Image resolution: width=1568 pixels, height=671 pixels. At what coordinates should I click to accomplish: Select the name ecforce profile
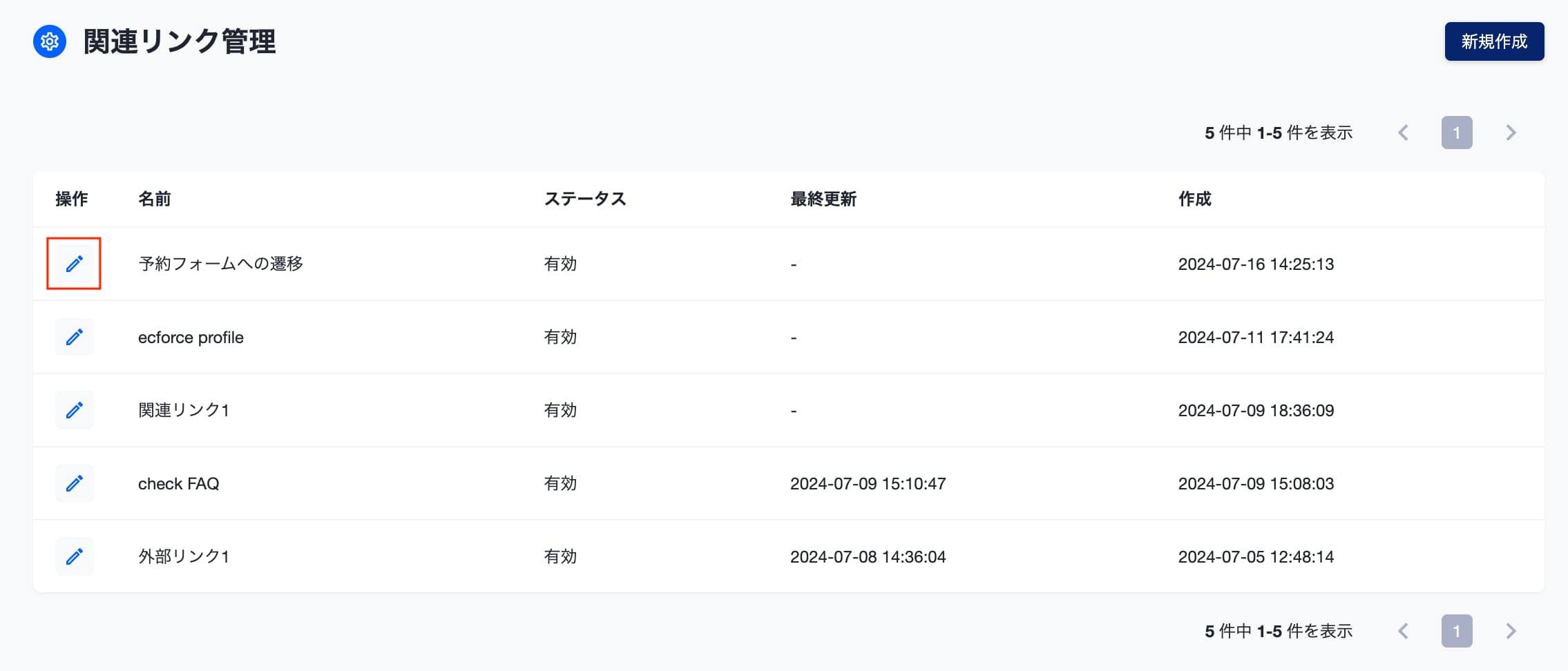point(191,338)
